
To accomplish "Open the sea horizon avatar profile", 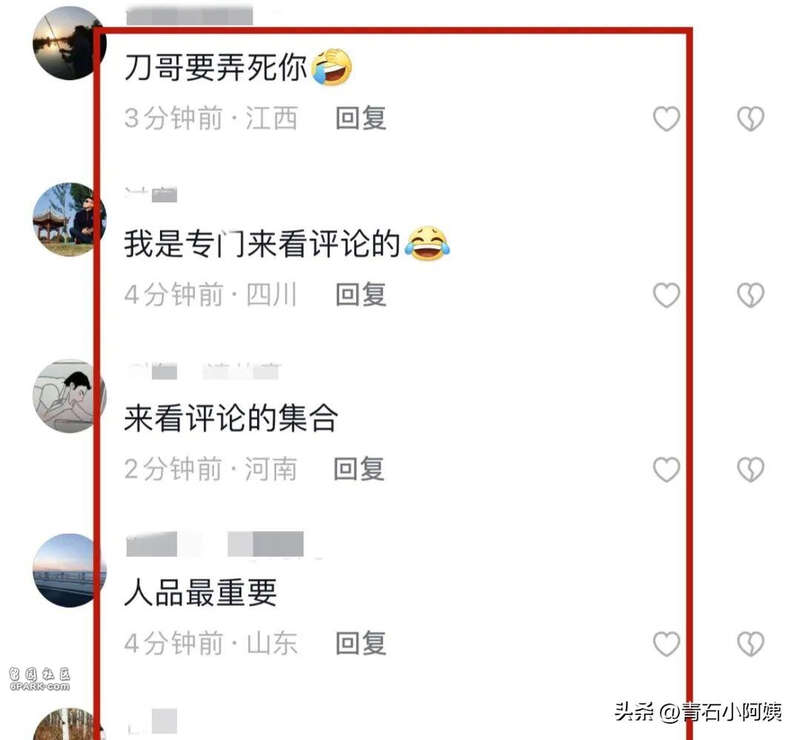I will tap(69, 571).
